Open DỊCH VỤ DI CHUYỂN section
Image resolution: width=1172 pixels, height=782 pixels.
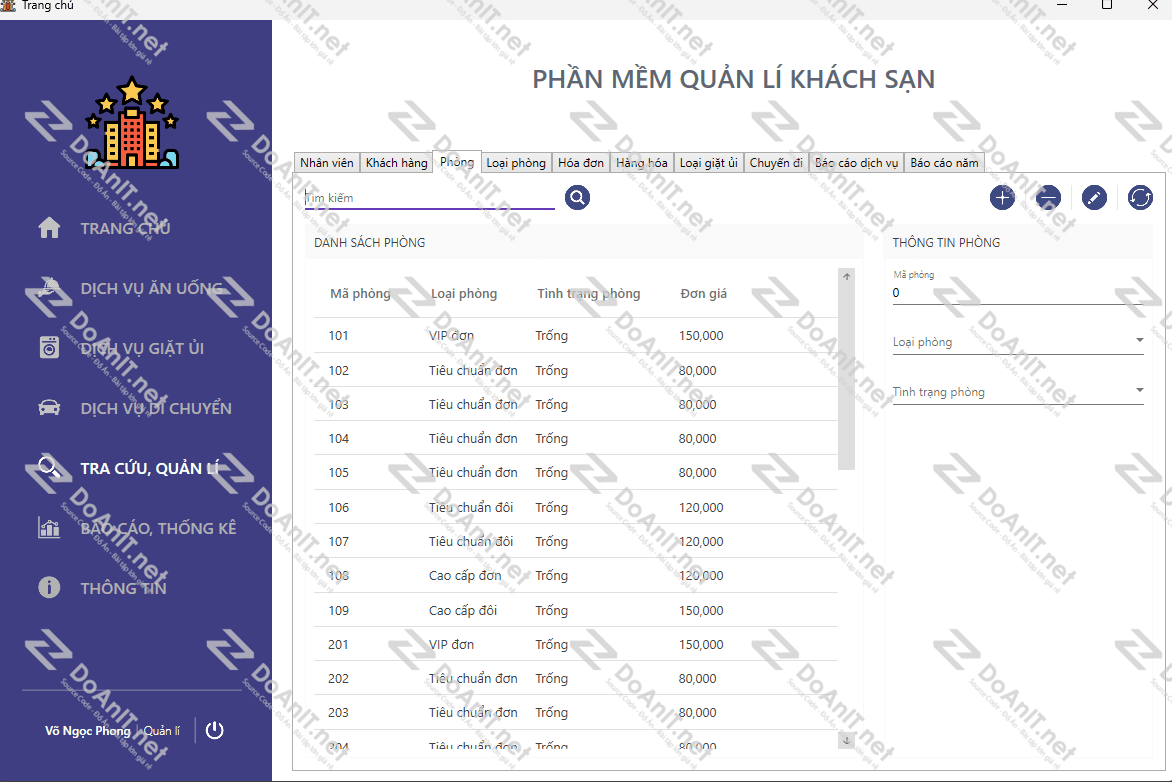point(156,409)
